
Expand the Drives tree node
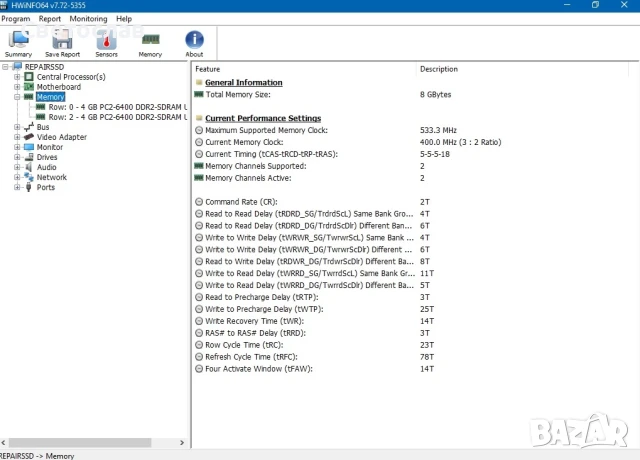click(x=17, y=157)
